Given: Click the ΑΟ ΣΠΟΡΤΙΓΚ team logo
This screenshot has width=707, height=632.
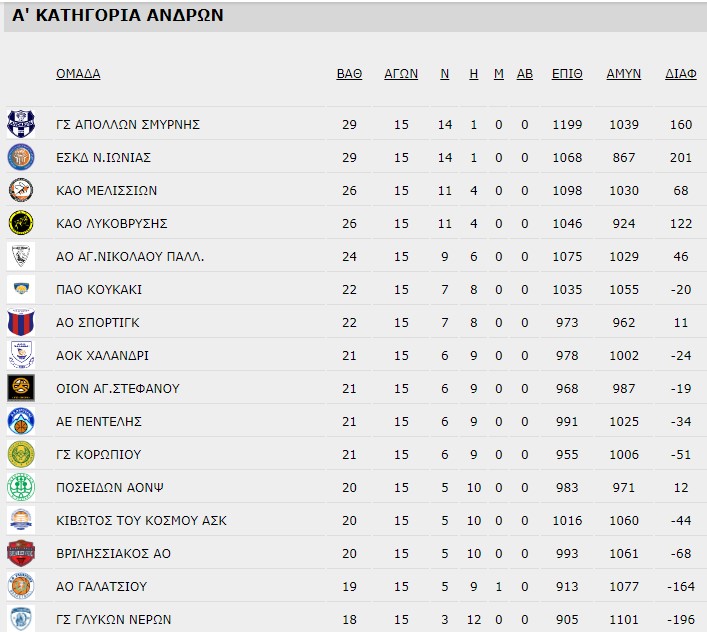Looking at the screenshot, I should [21, 322].
